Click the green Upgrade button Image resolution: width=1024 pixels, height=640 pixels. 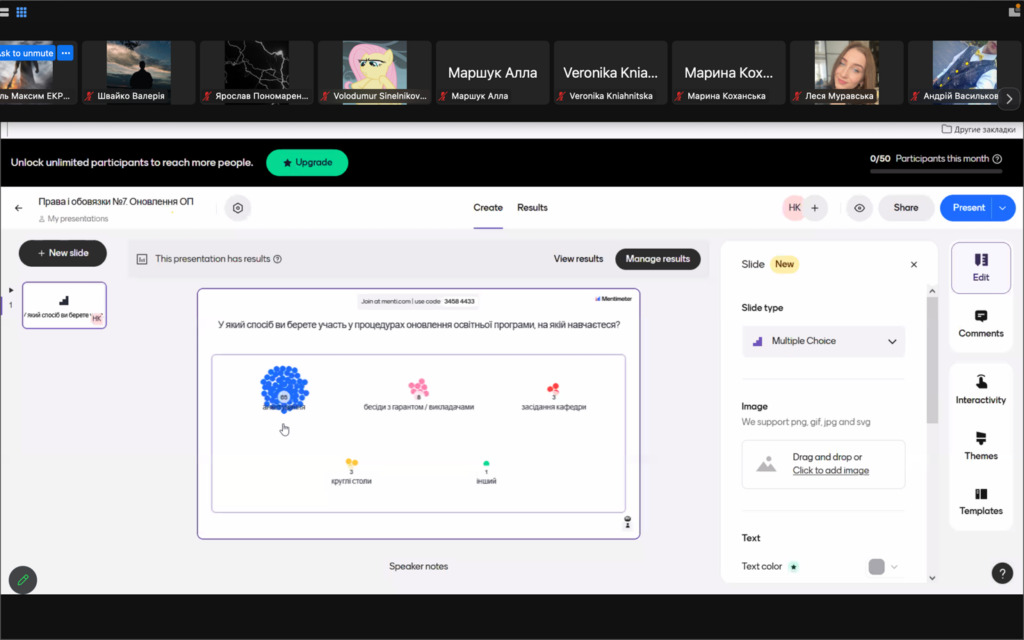click(307, 162)
